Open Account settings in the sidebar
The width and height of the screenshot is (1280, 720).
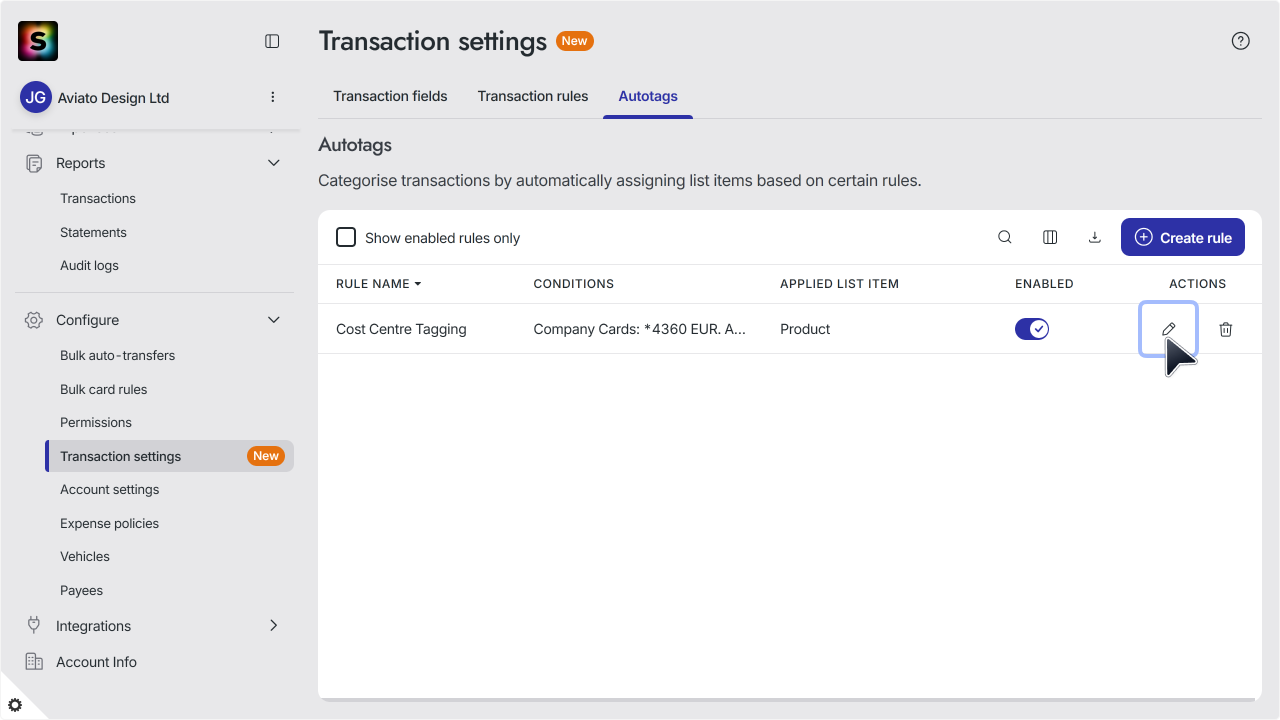109,489
